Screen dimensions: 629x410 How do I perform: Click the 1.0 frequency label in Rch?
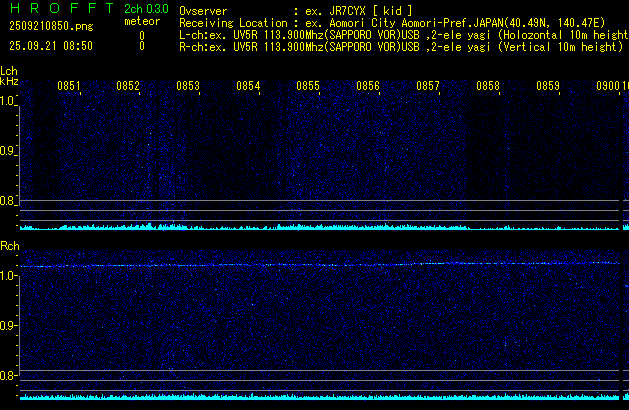(x=9, y=275)
